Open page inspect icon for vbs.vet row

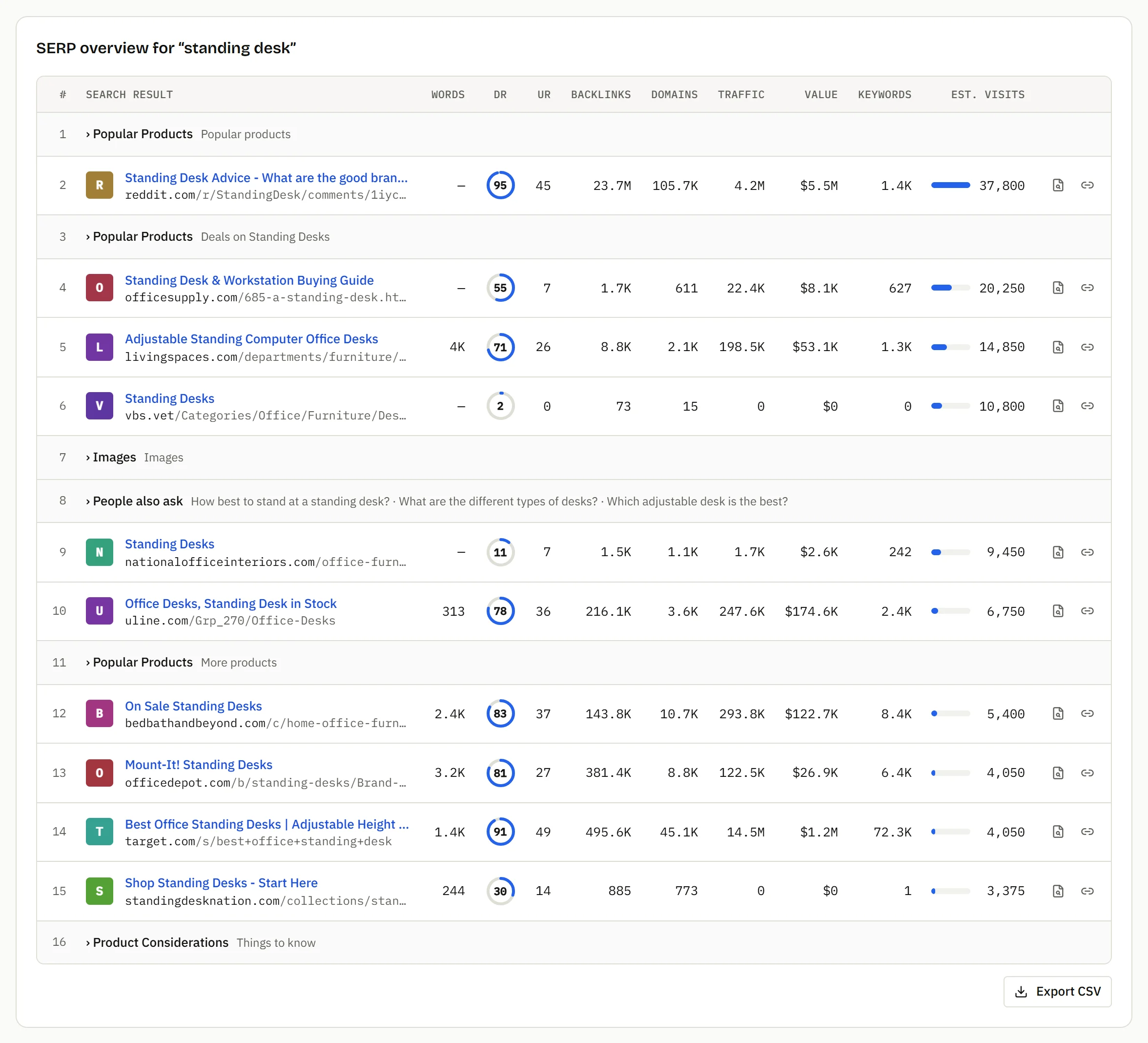[x=1057, y=406]
